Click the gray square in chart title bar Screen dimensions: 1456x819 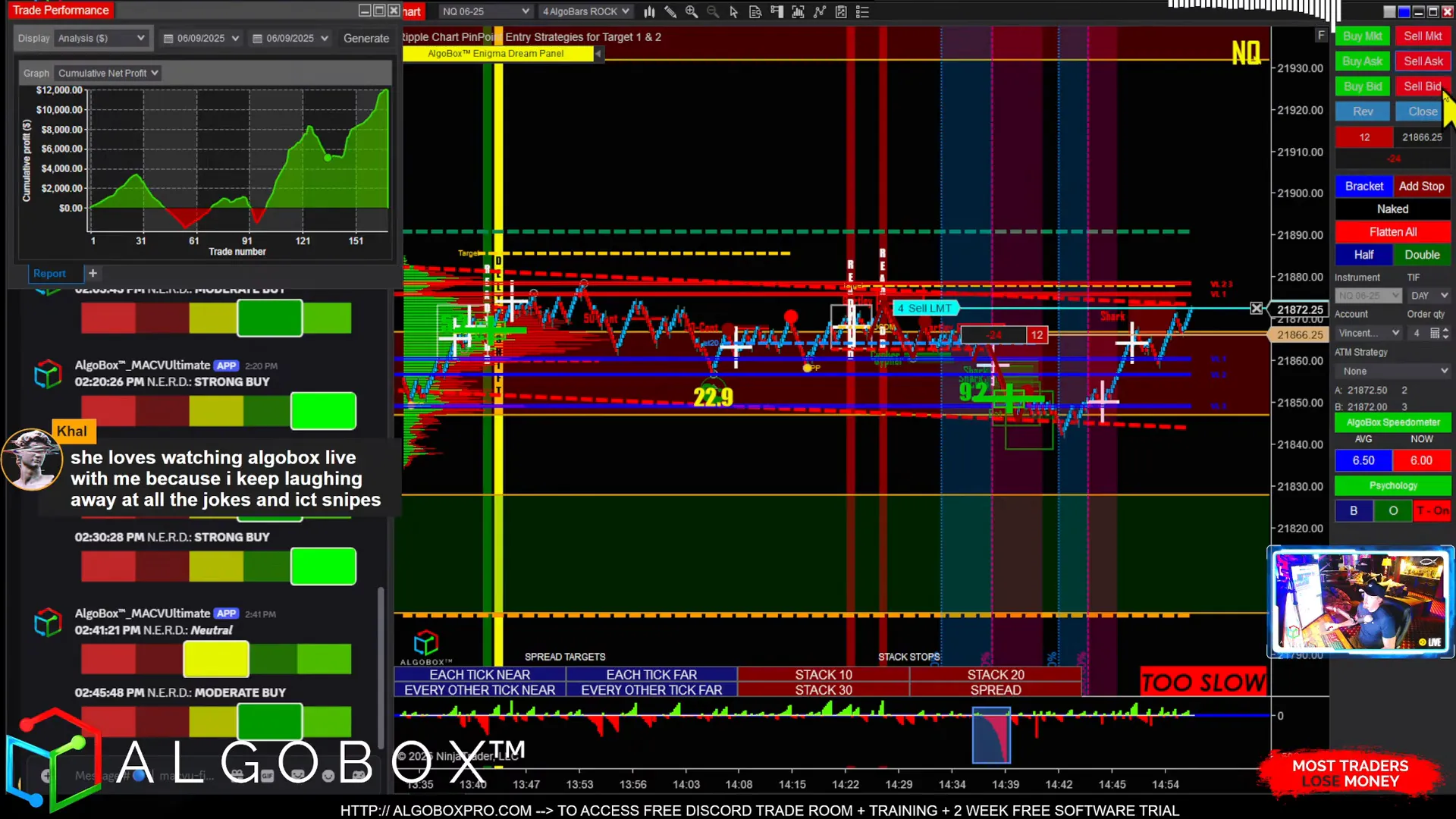tap(1389, 11)
